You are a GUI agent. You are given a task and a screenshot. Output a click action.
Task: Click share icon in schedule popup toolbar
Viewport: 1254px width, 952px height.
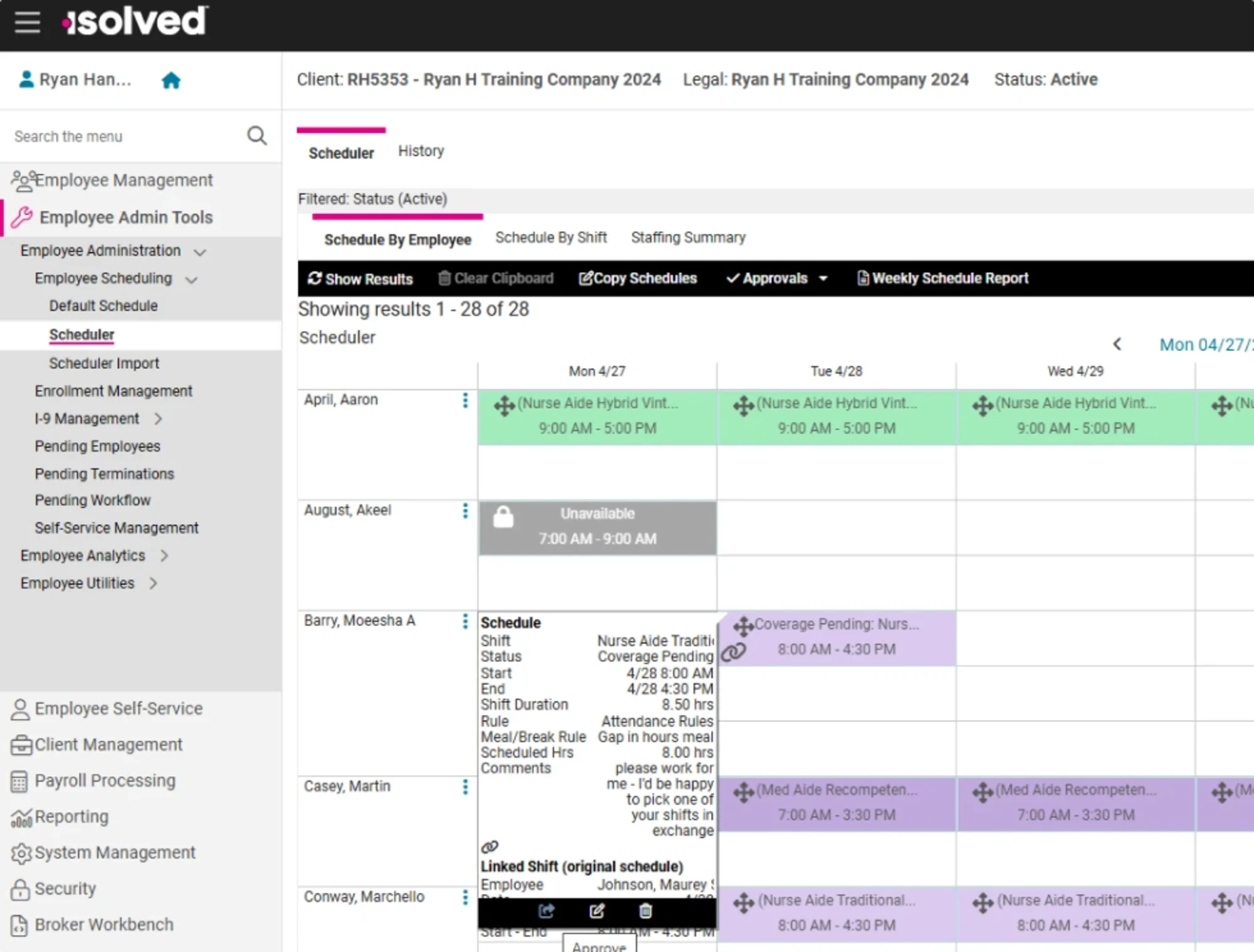(546, 911)
